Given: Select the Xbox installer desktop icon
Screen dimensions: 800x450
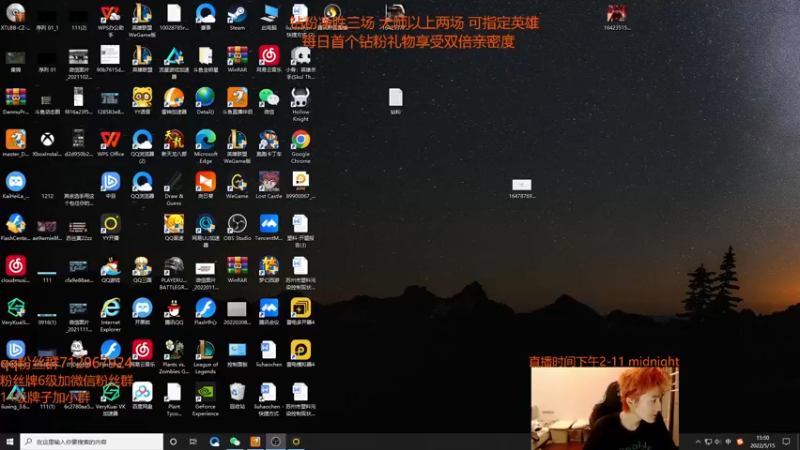Looking at the screenshot, I should [x=47, y=143].
